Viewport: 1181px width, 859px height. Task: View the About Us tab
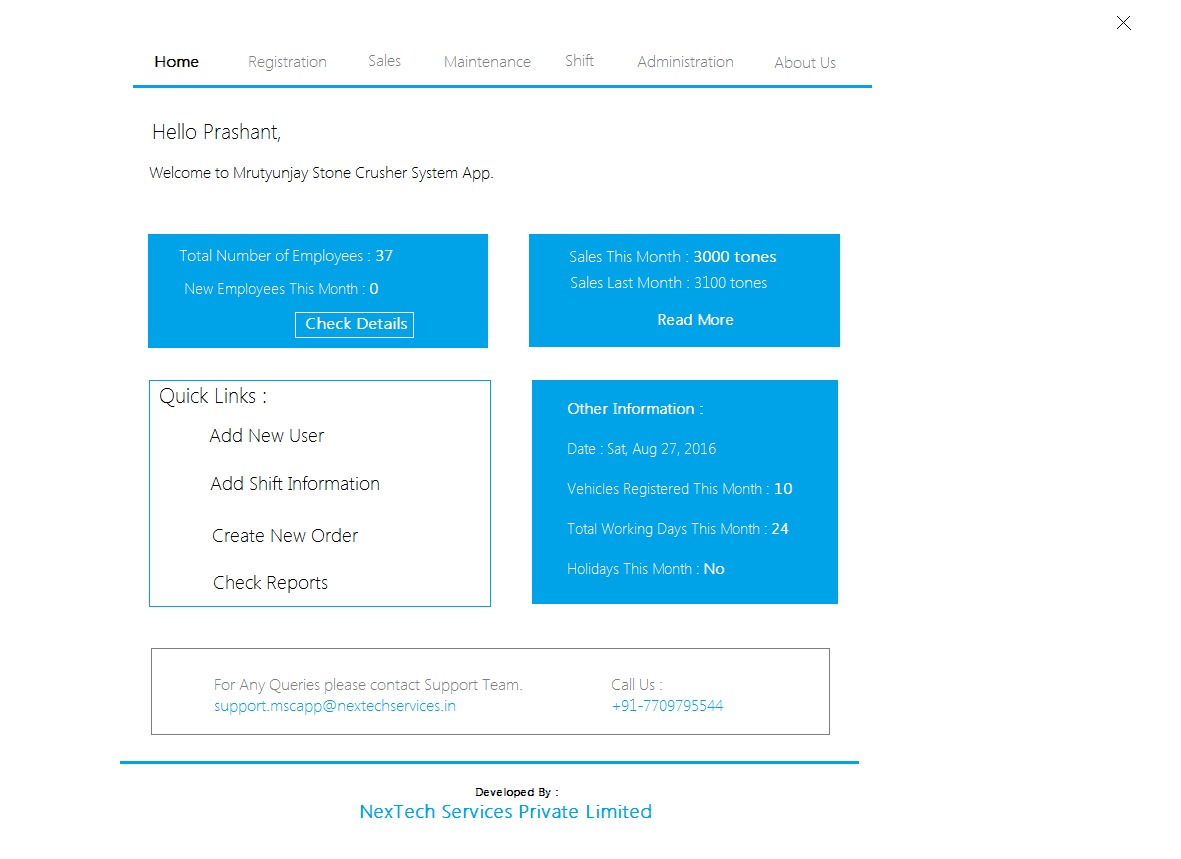click(x=804, y=63)
